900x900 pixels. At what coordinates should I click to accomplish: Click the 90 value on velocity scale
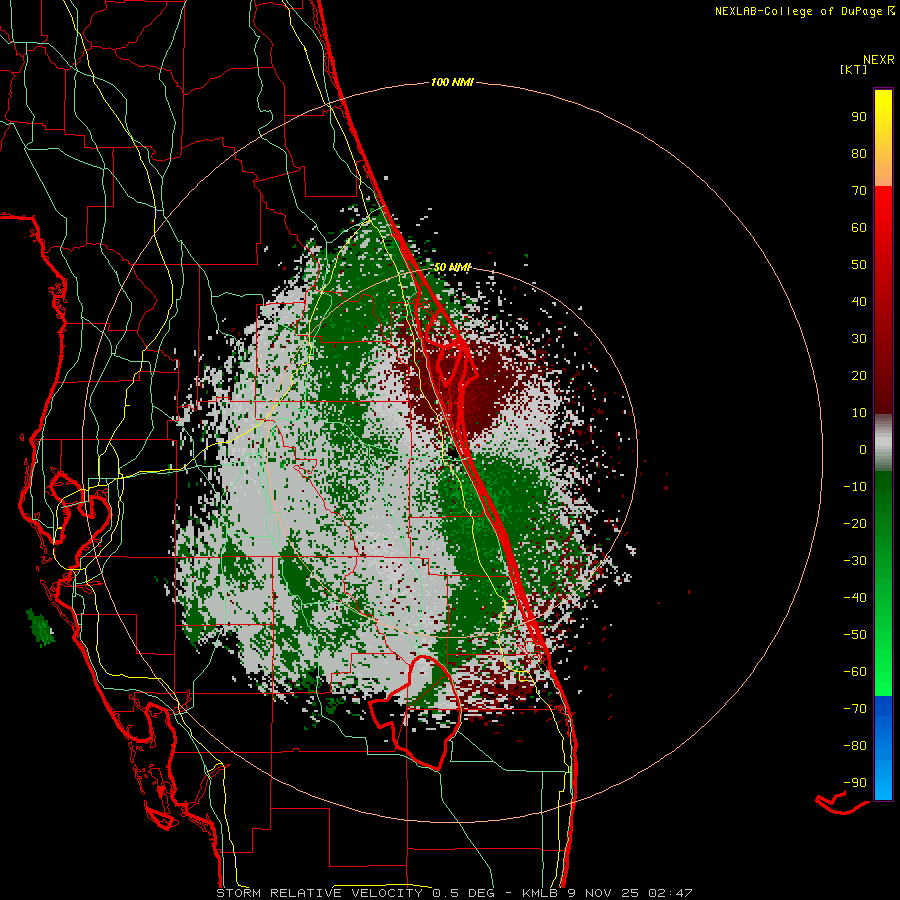[x=859, y=117]
